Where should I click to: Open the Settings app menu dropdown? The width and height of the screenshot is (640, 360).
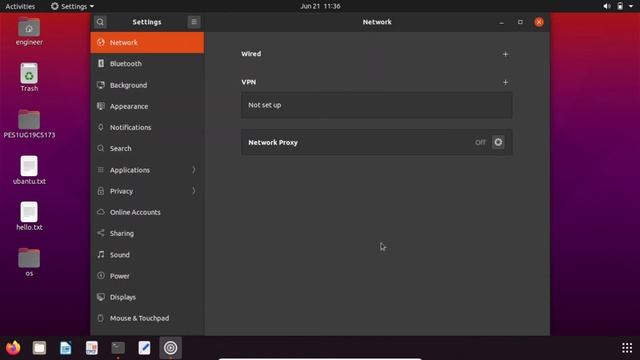pos(72,6)
